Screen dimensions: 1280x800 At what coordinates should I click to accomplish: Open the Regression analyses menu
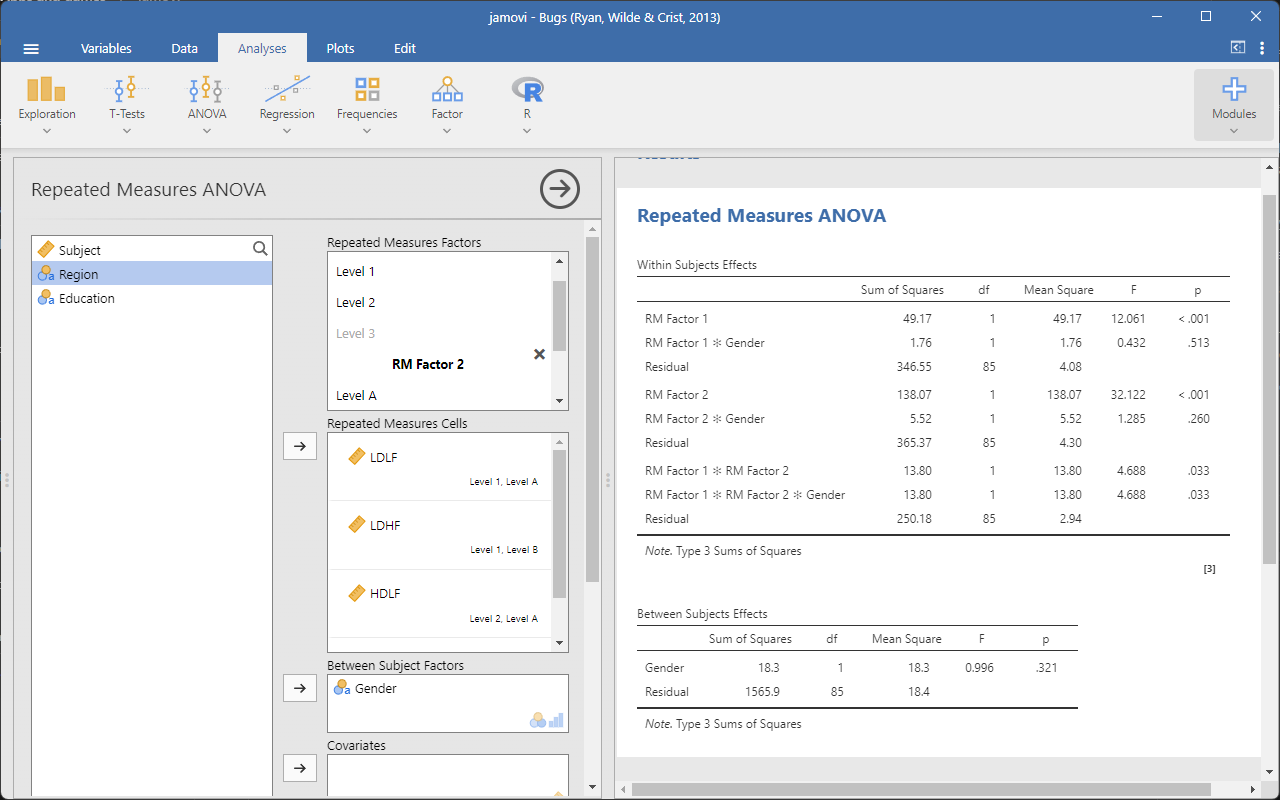(287, 105)
